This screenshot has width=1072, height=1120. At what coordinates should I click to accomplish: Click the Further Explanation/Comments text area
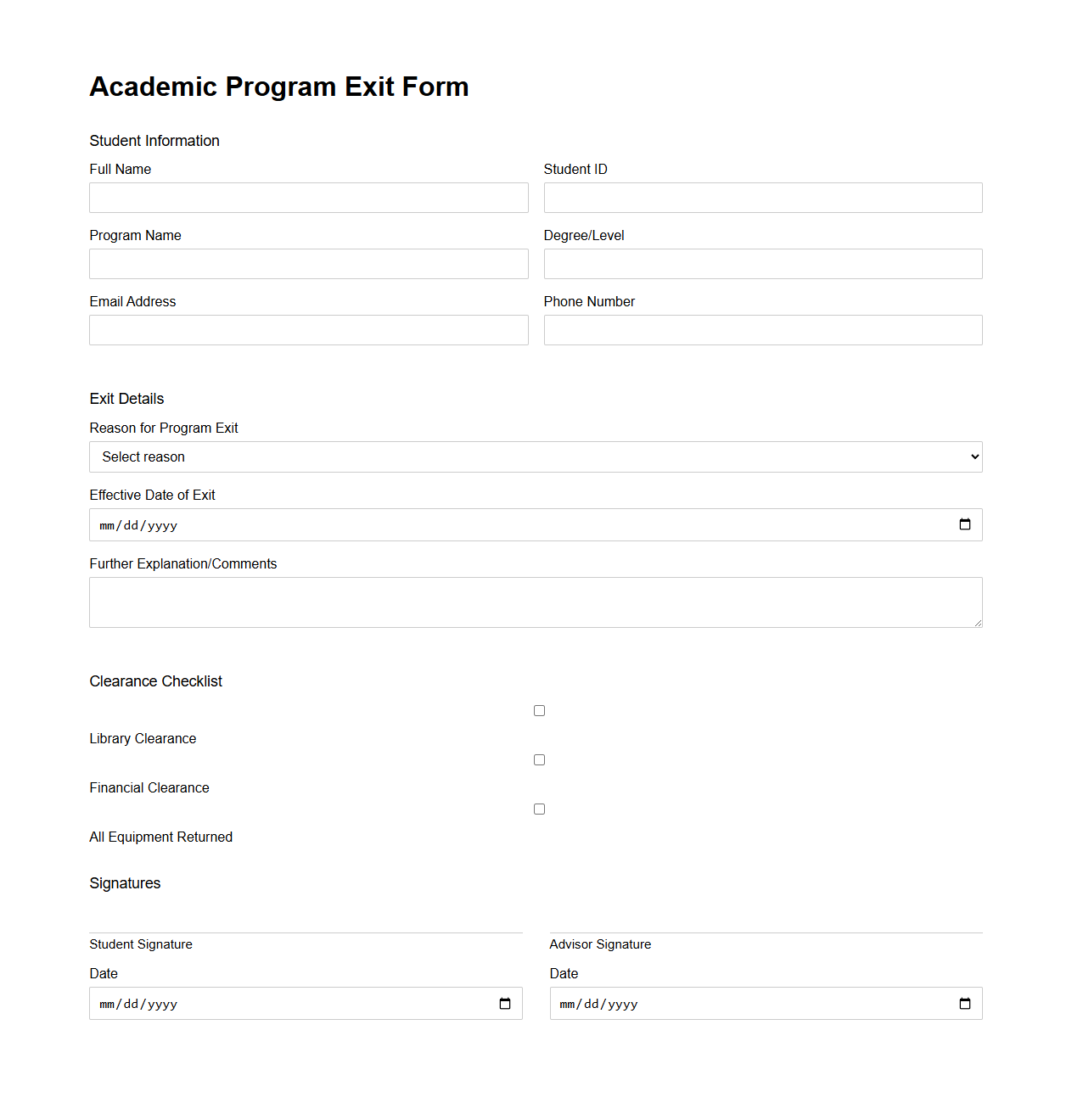(x=536, y=602)
